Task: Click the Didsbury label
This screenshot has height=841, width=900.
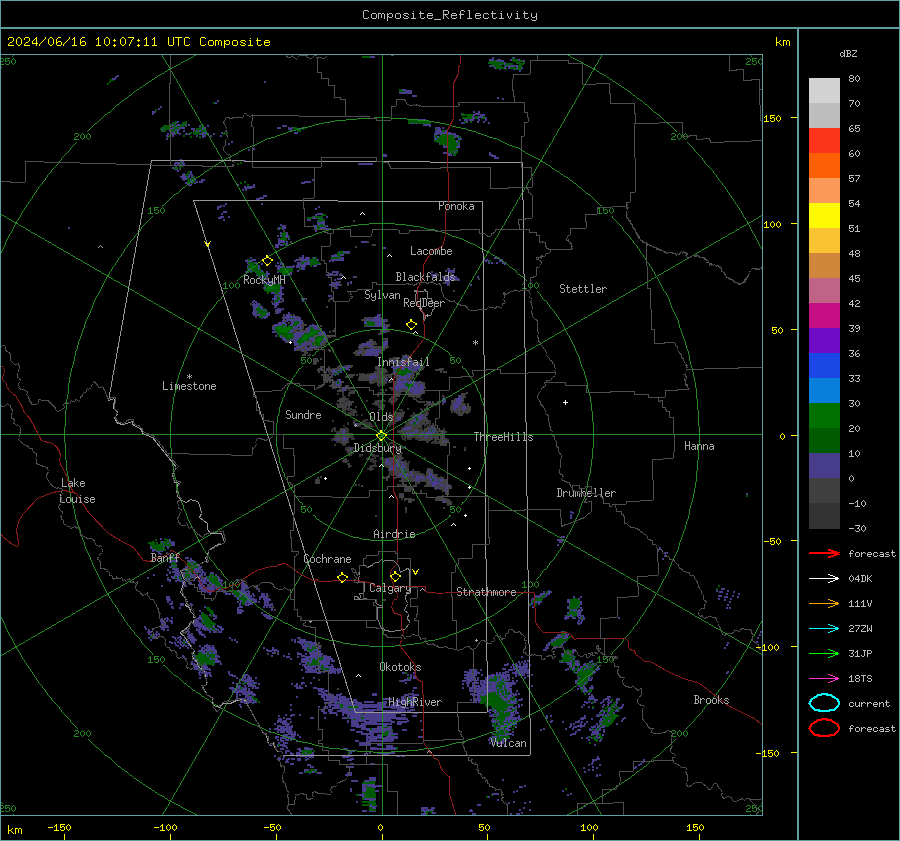Action: pos(377,448)
